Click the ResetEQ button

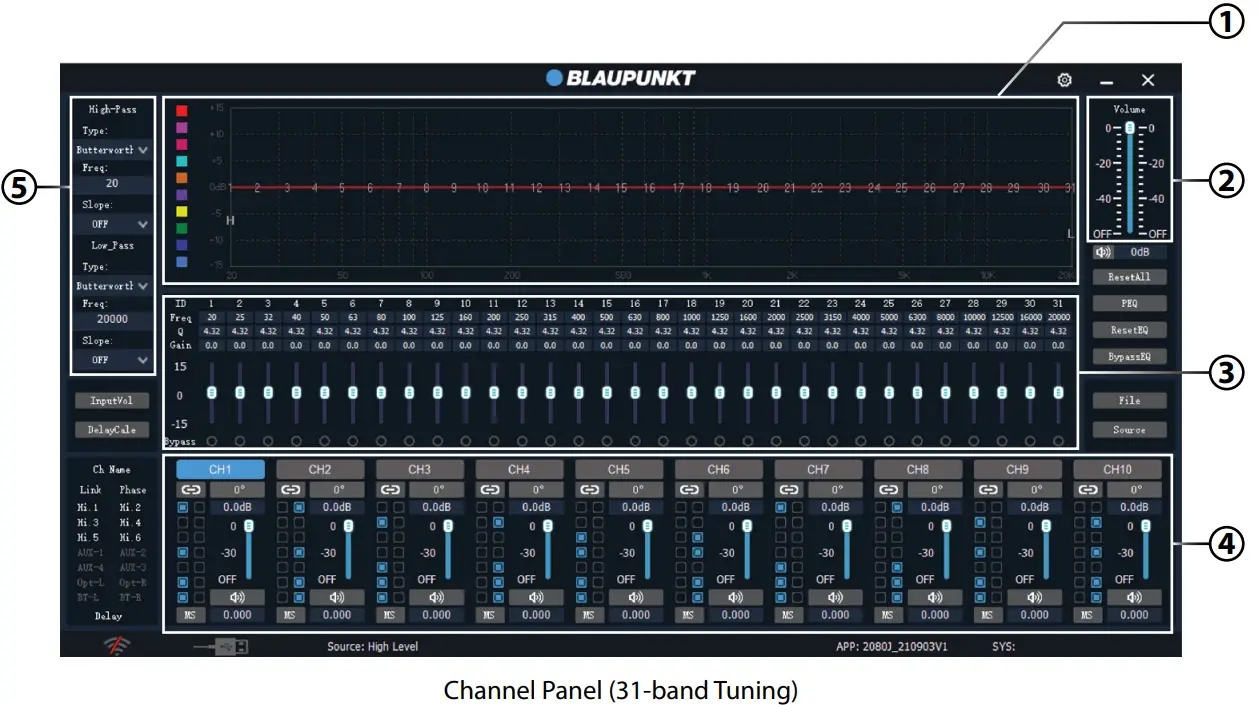(1129, 329)
